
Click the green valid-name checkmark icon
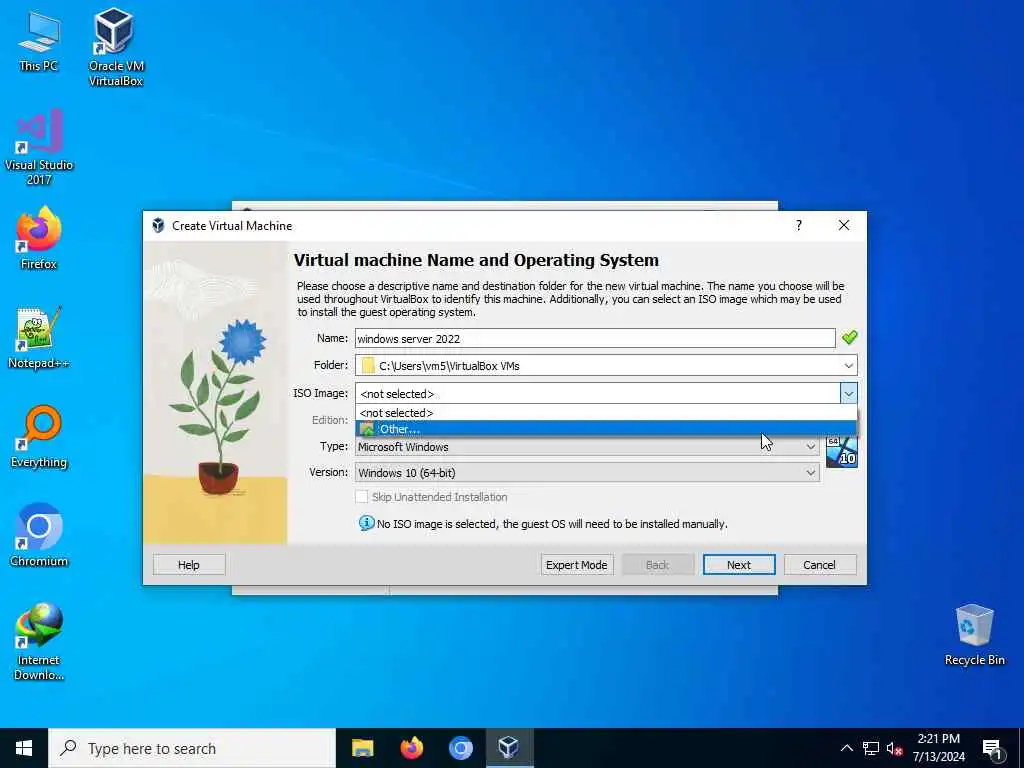849,338
